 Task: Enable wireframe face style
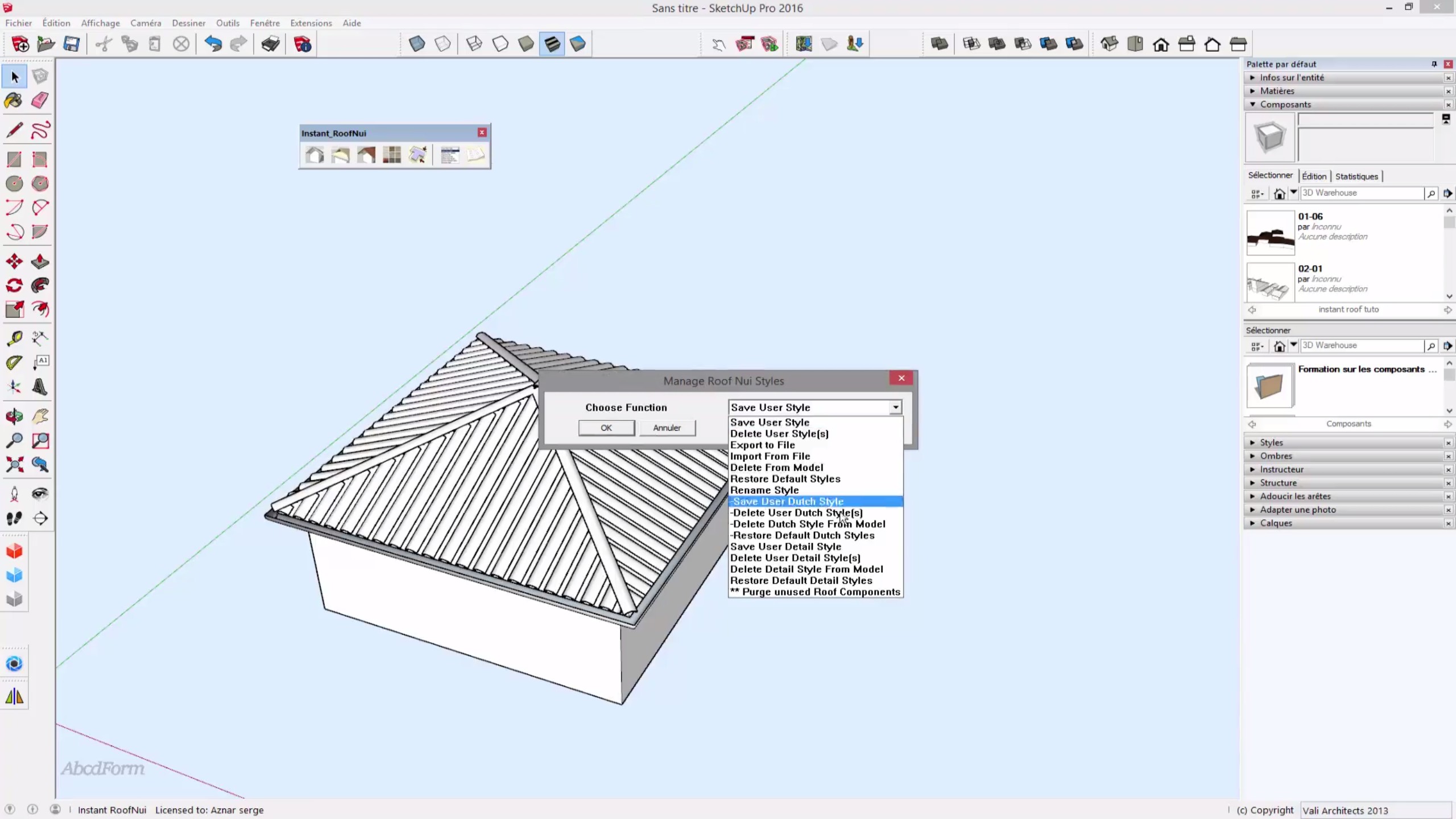tap(474, 43)
